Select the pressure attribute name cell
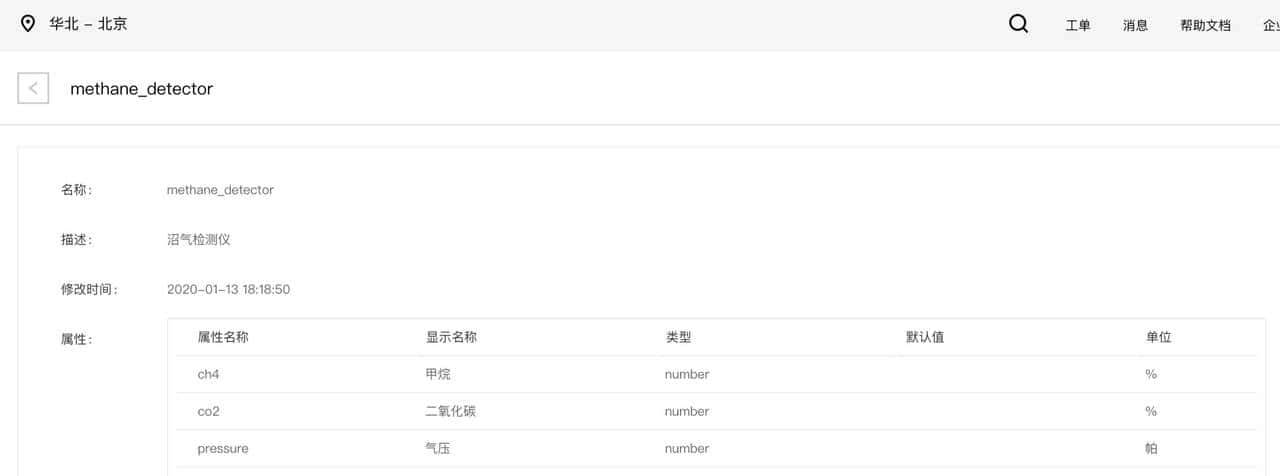This screenshot has height=476, width=1280. pos(223,449)
